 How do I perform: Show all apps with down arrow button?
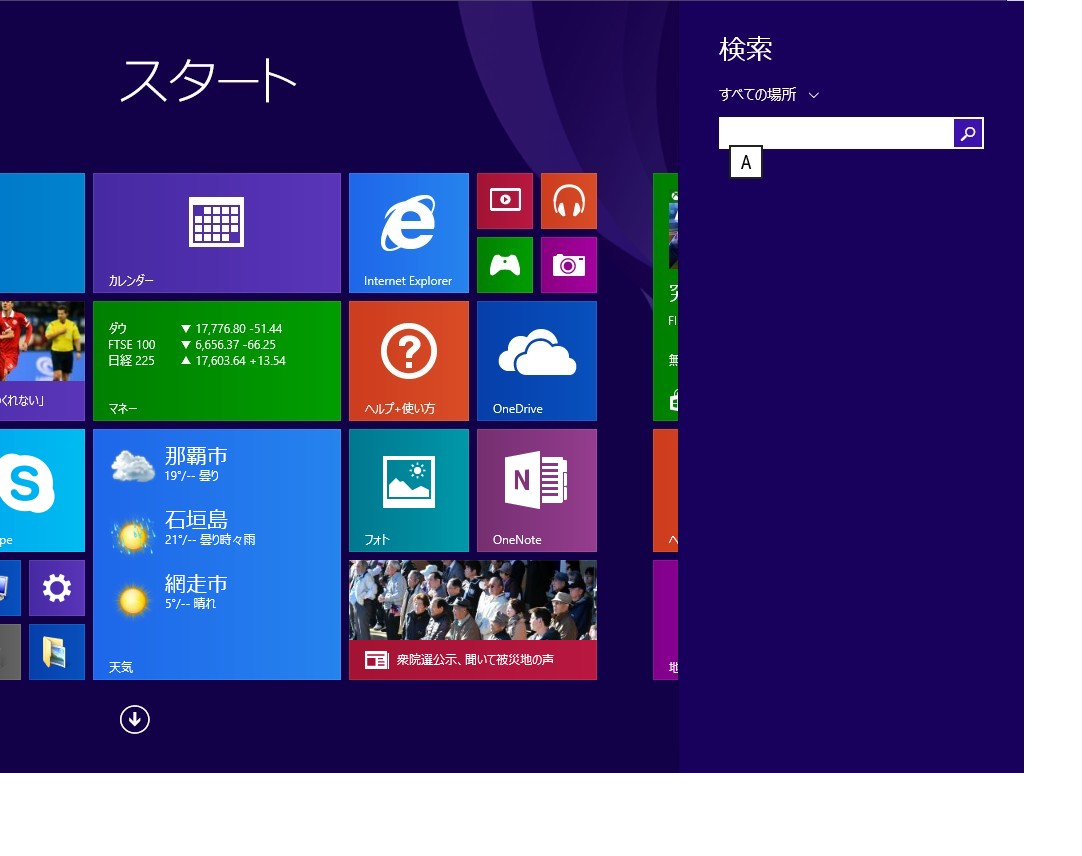(x=135, y=719)
